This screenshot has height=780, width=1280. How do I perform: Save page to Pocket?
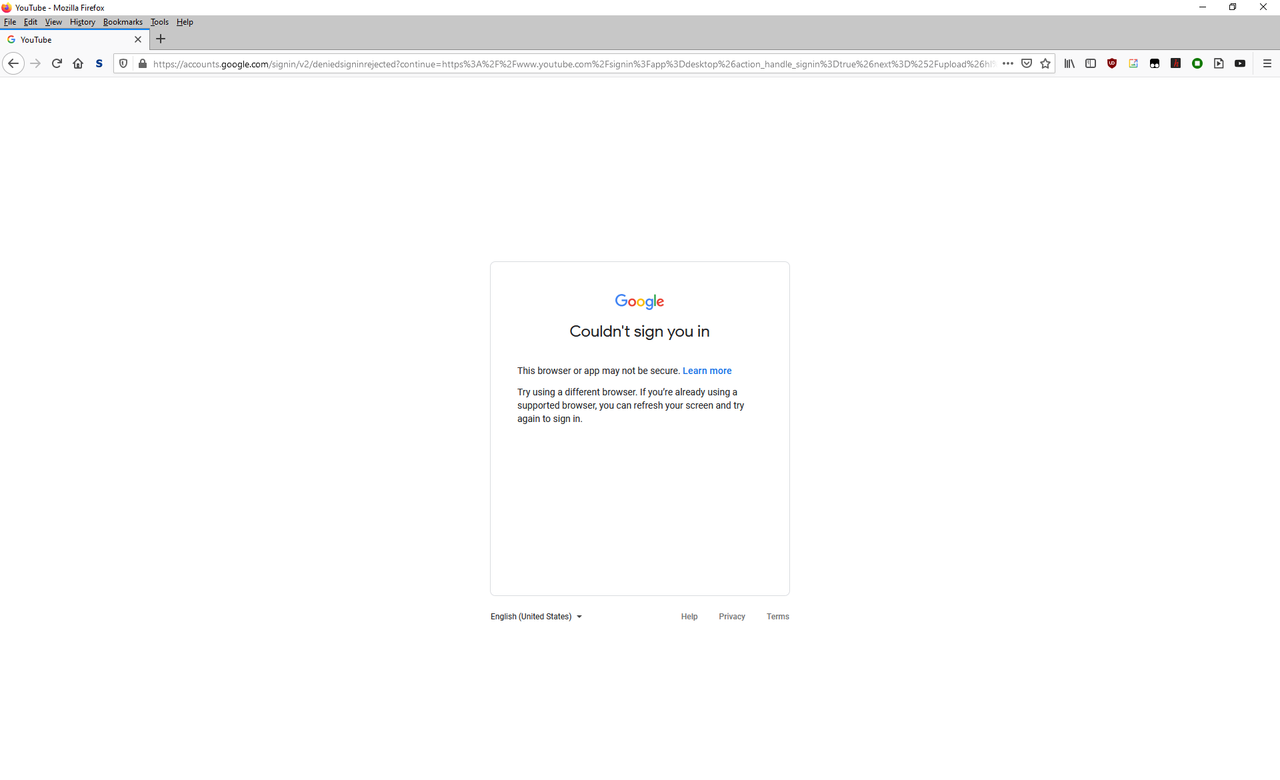click(x=1027, y=63)
